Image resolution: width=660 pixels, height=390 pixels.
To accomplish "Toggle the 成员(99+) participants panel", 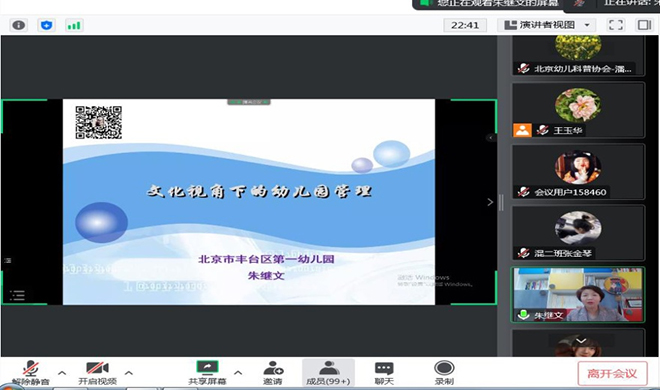I will click(x=328, y=373).
